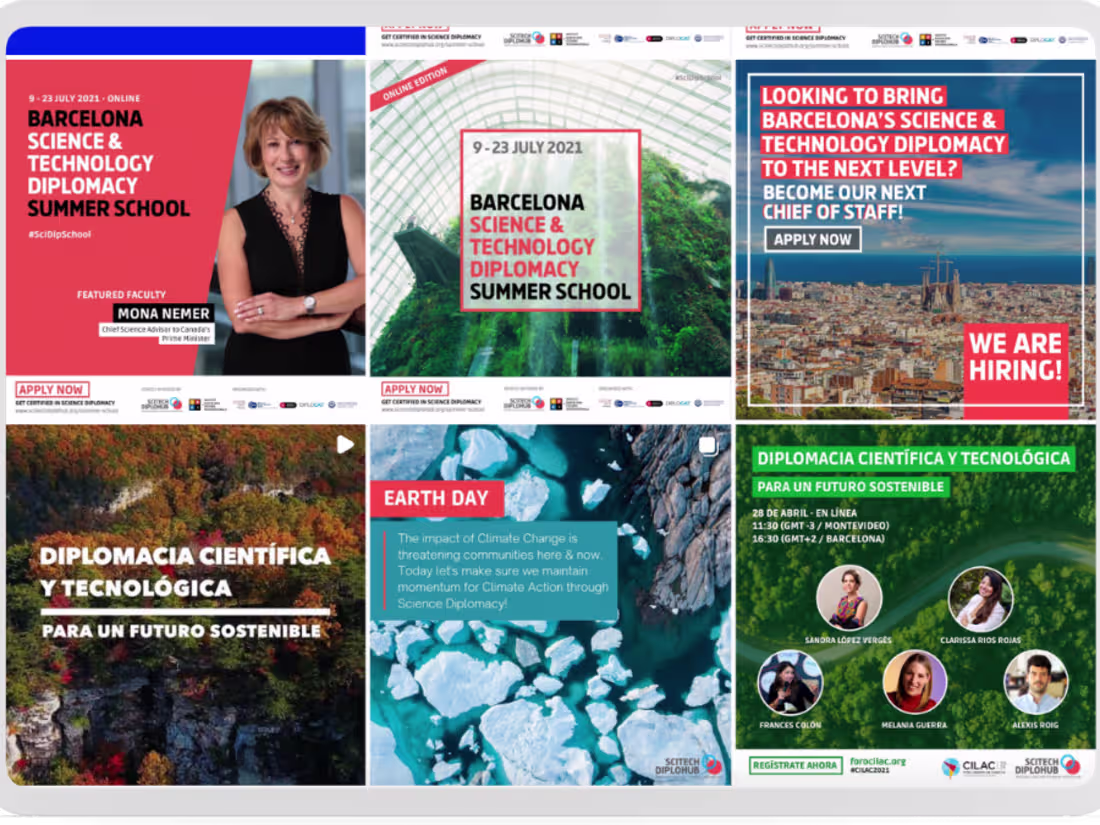
Task: Click the FEATURED FACULTY text
Action: pos(121,295)
